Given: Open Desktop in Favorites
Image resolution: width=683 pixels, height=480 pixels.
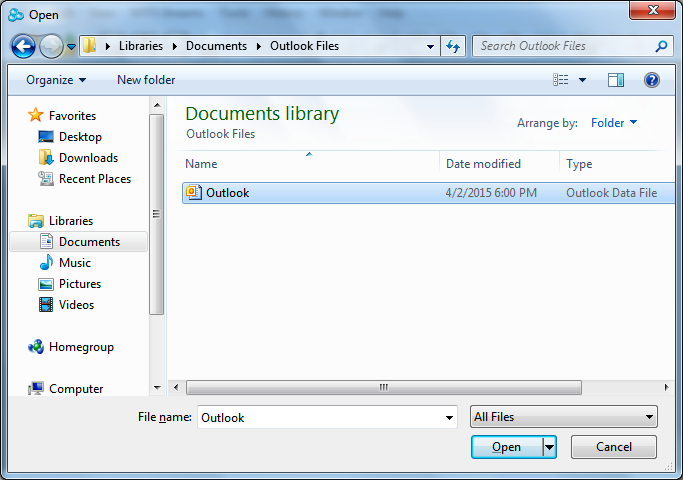Looking at the screenshot, I should coord(80,137).
